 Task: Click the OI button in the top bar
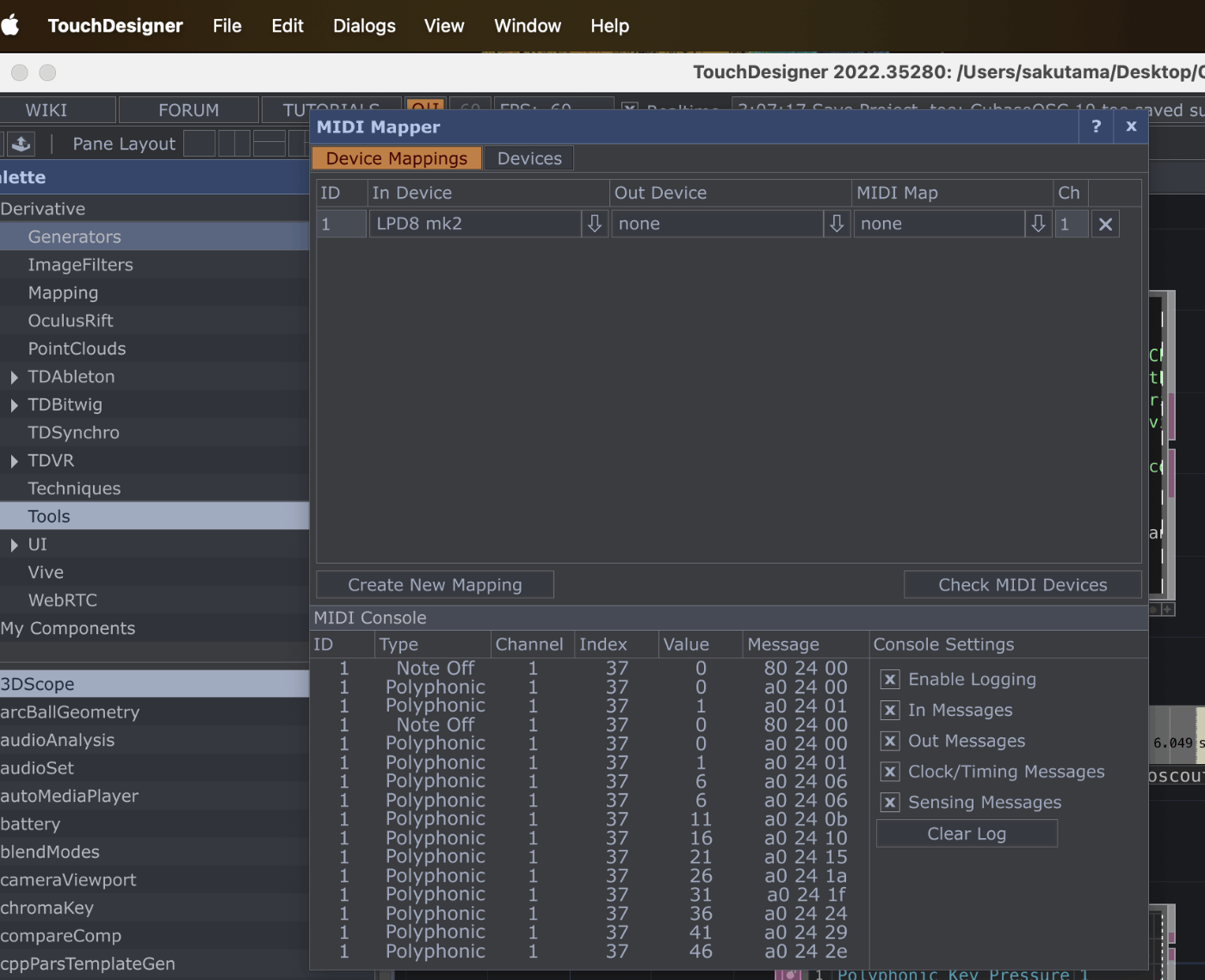[424, 105]
